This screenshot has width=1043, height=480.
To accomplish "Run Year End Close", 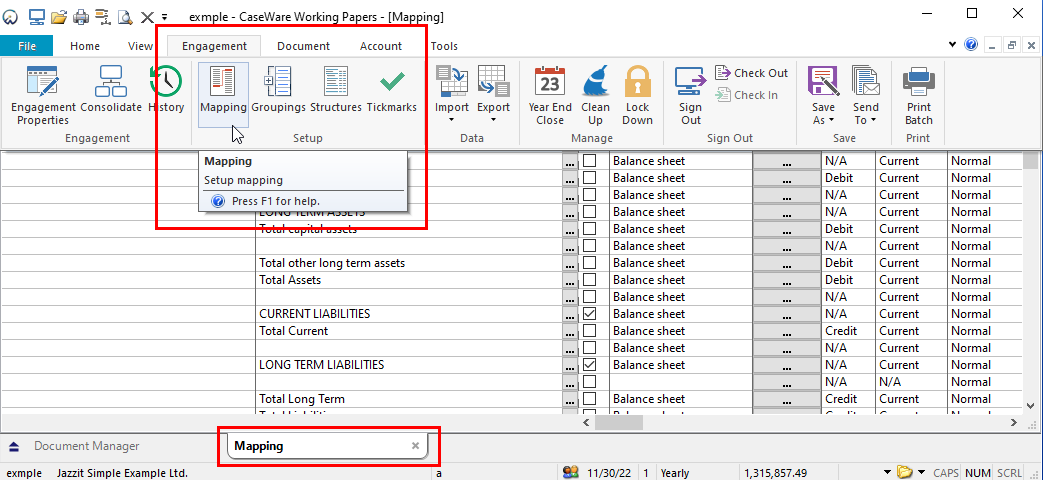I will pyautogui.click(x=550, y=95).
